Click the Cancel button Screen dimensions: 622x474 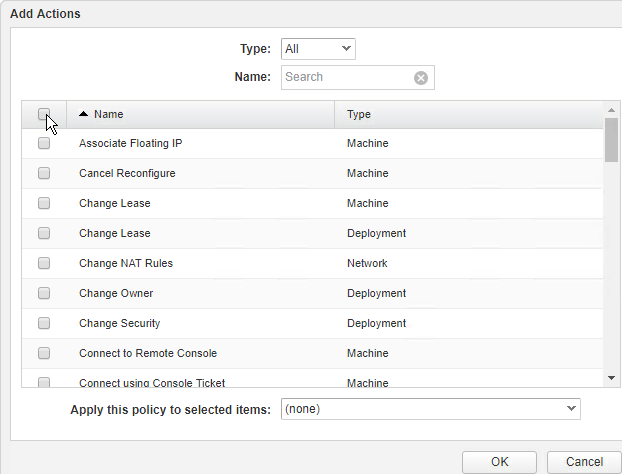click(x=584, y=462)
